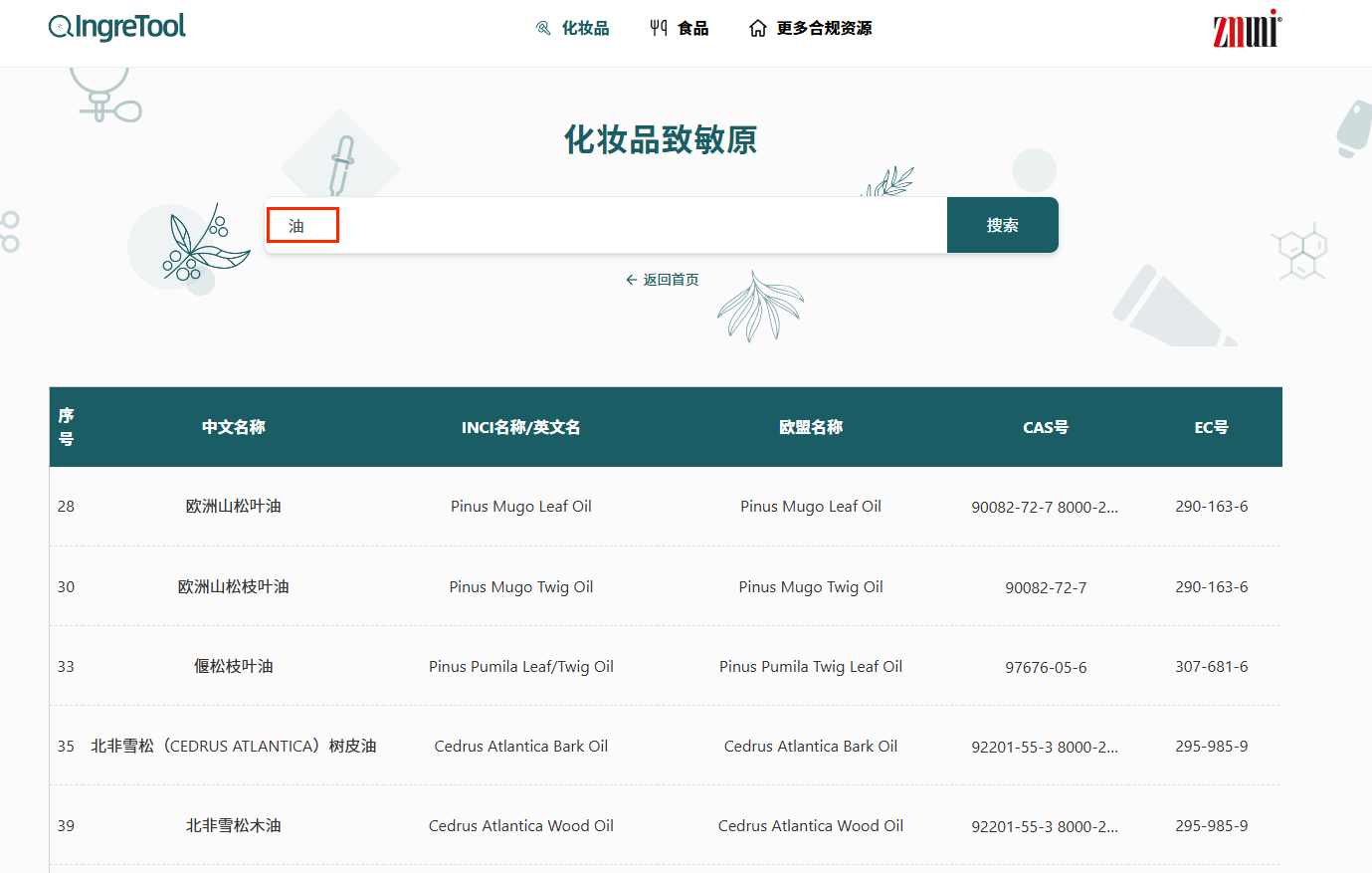Image resolution: width=1372 pixels, height=873 pixels.
Task: Select the 欧洲山松枝叶油 entry
Action: tap(234, 586)
